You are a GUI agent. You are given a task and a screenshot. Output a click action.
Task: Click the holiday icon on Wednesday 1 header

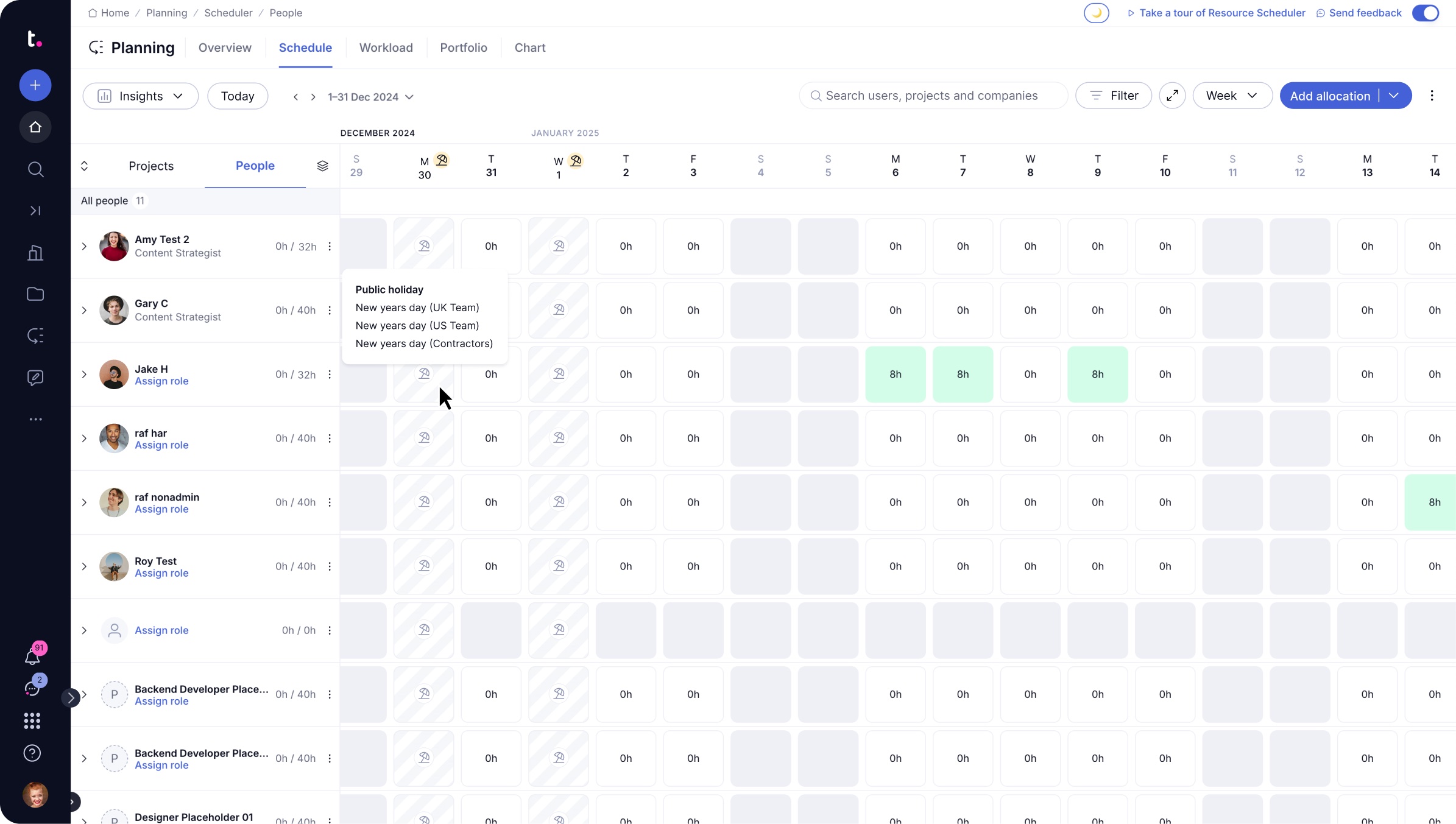[x=576, y=160]
